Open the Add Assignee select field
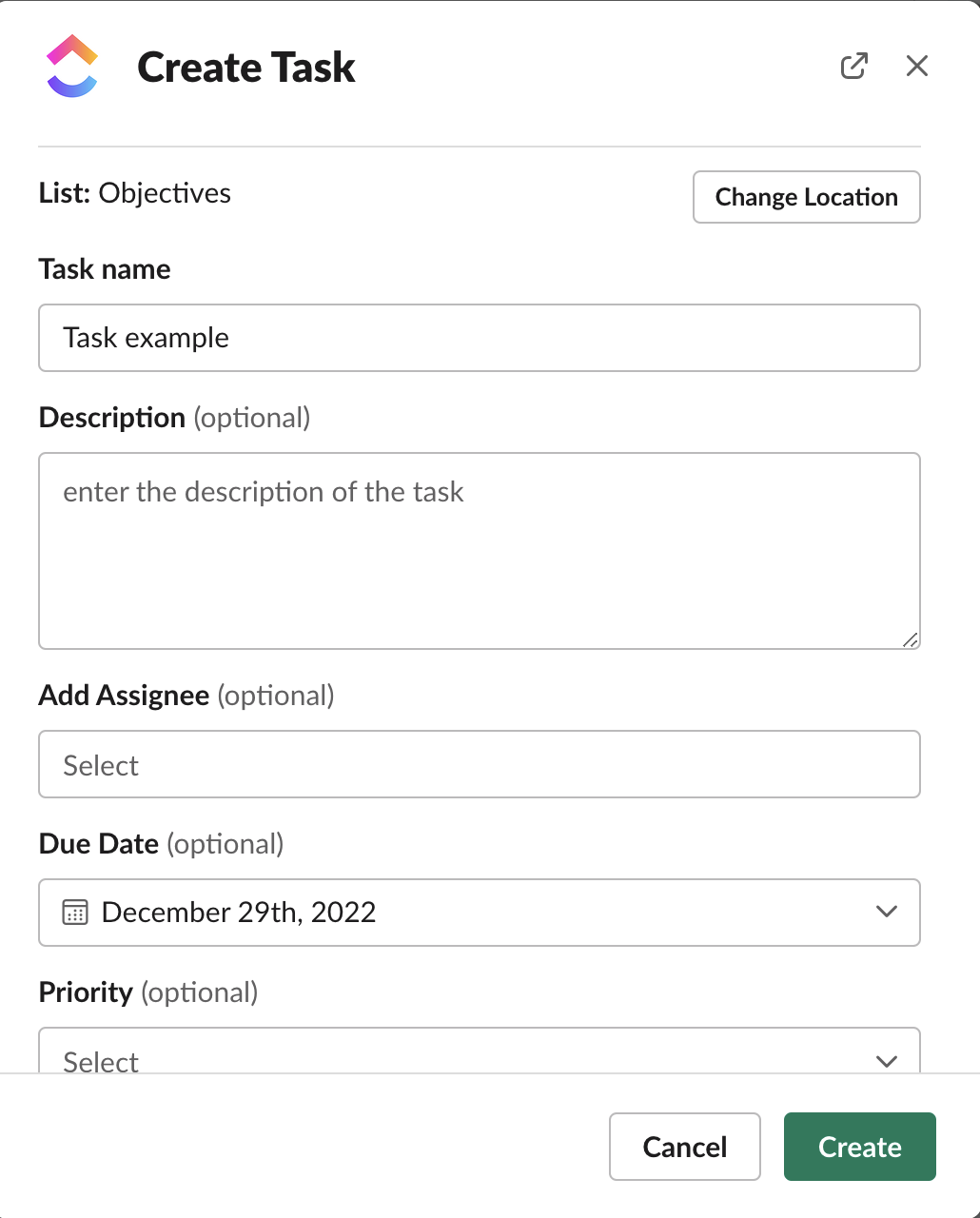The image size is (980, 1218). coord(479,764)
